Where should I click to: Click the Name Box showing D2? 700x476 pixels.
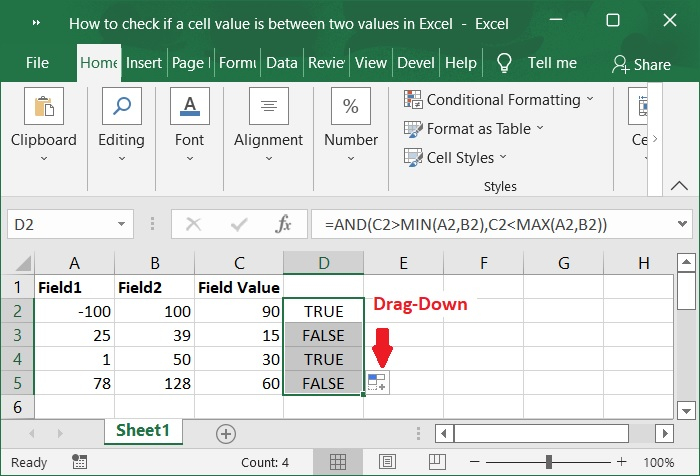click(x=62, y=224)
